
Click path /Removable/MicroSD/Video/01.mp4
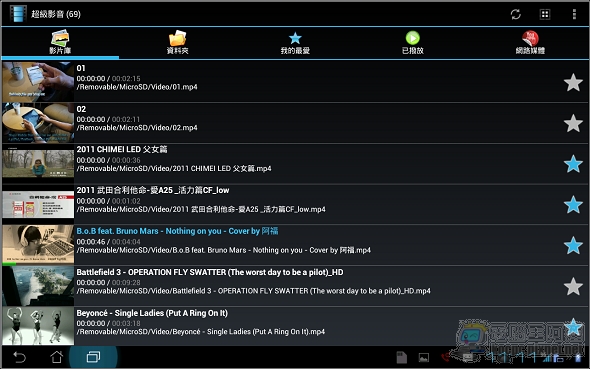(x=137, y=87)
